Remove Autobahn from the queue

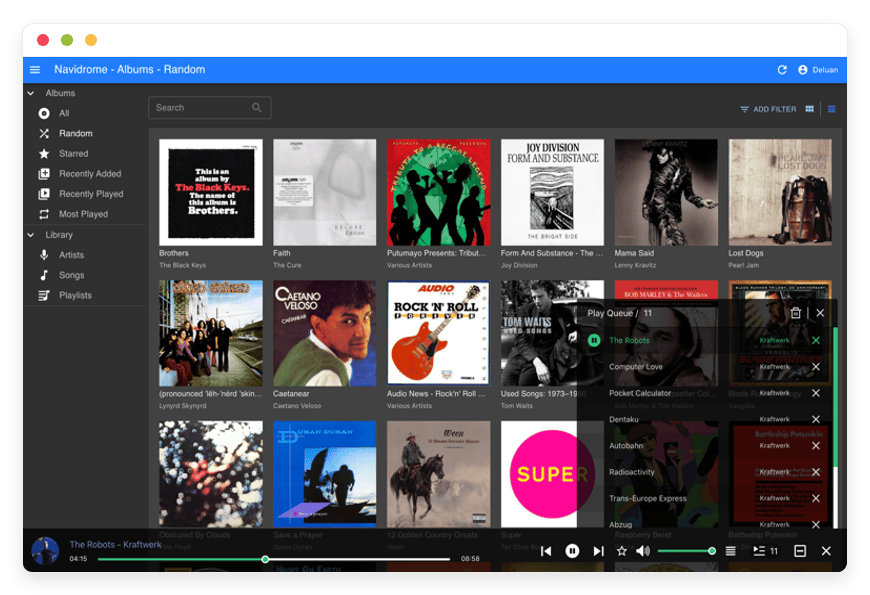[816, 446]
